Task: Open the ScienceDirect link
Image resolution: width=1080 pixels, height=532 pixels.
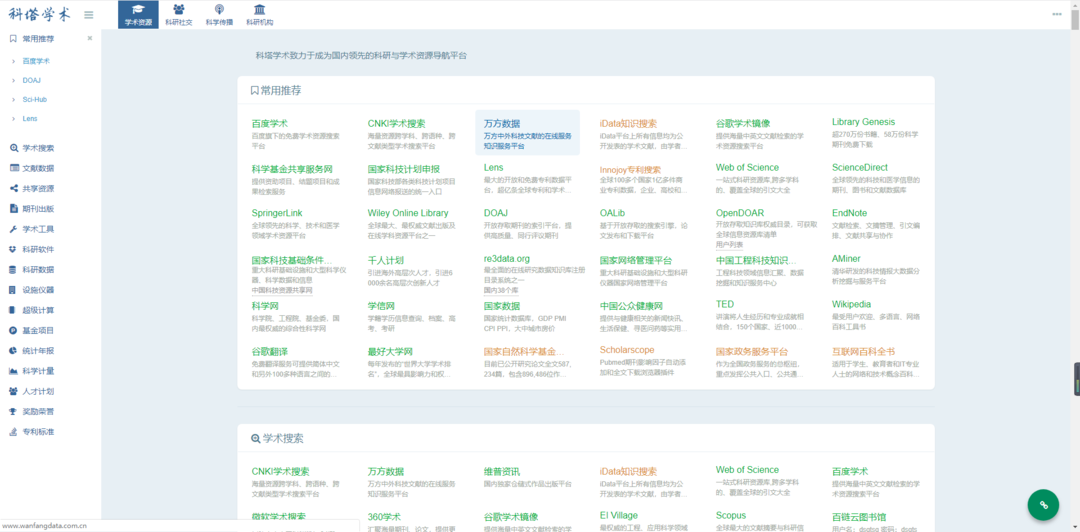Action: click(860, 167)
